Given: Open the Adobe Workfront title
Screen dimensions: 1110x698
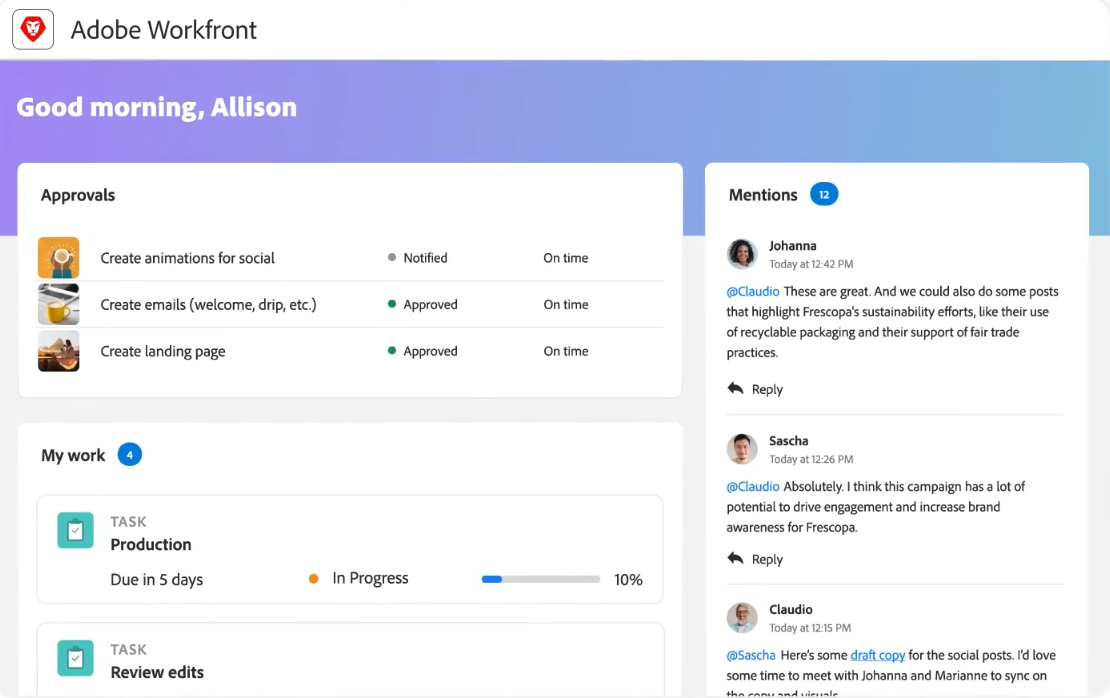Looking at the screenshot, I should point(164,30).
